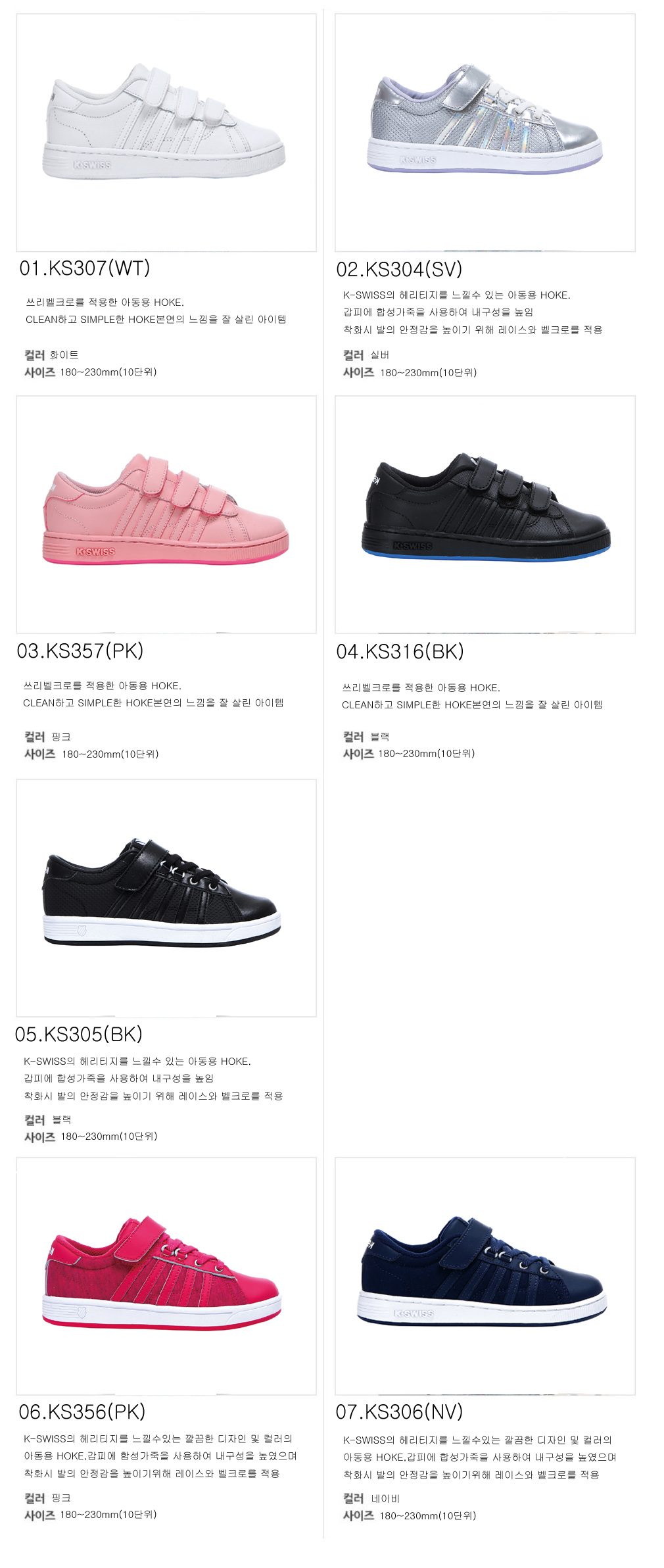Screen dimensions: 664x1568
Task: Click the 07.KS306(NV) product title
Action: click(x=400, y=1411)
